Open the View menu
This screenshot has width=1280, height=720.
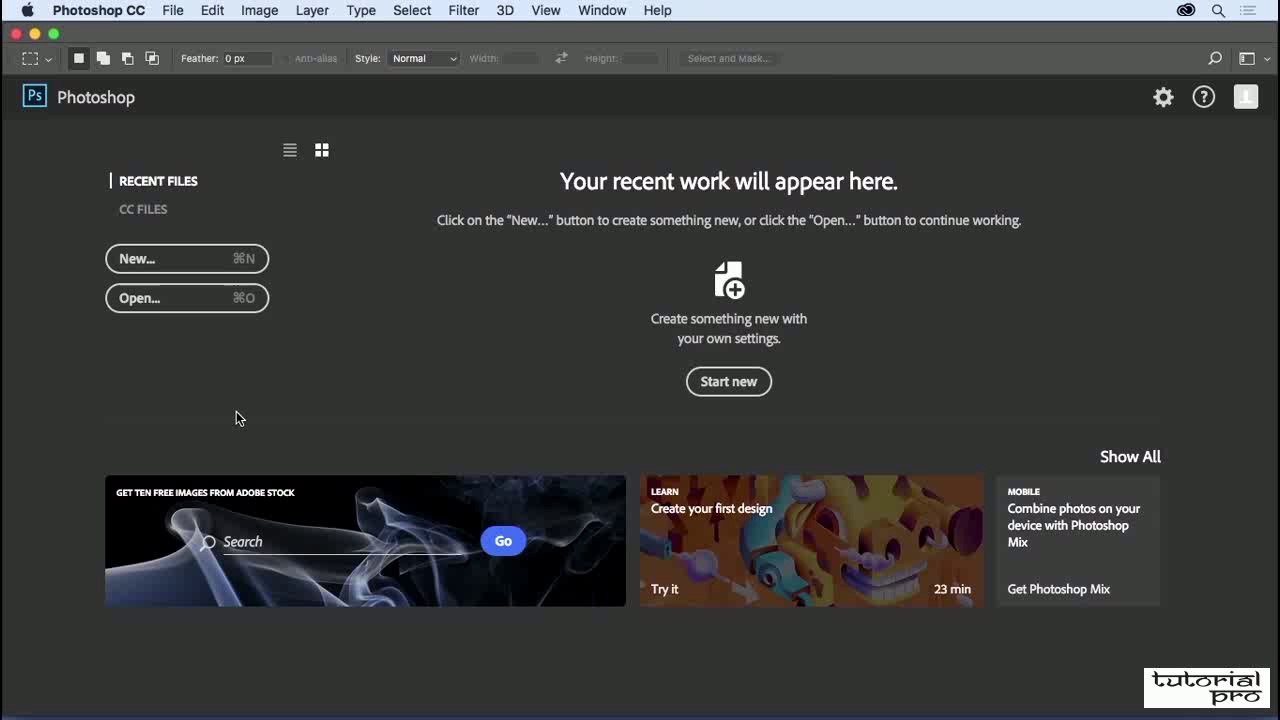point(546,10)
